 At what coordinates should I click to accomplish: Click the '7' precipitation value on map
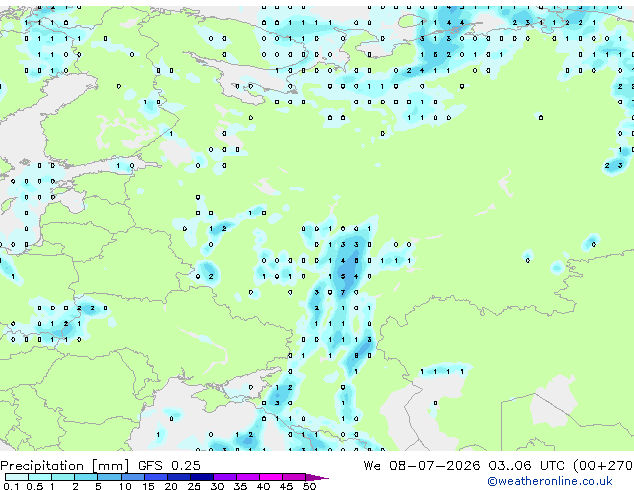343,292
